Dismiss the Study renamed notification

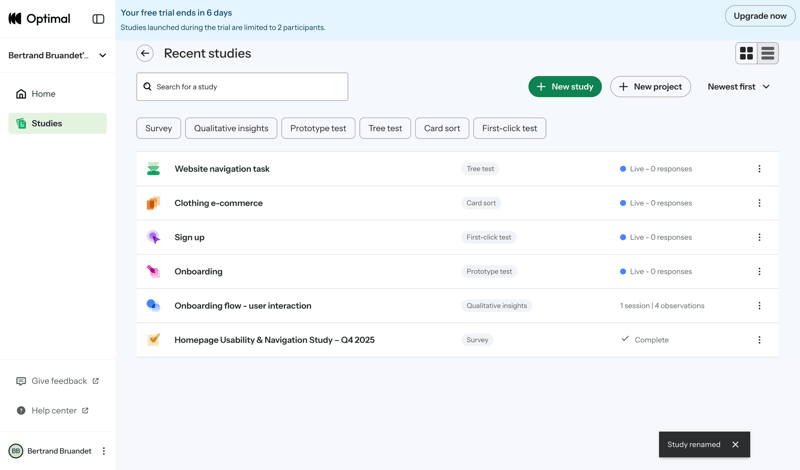735,445
